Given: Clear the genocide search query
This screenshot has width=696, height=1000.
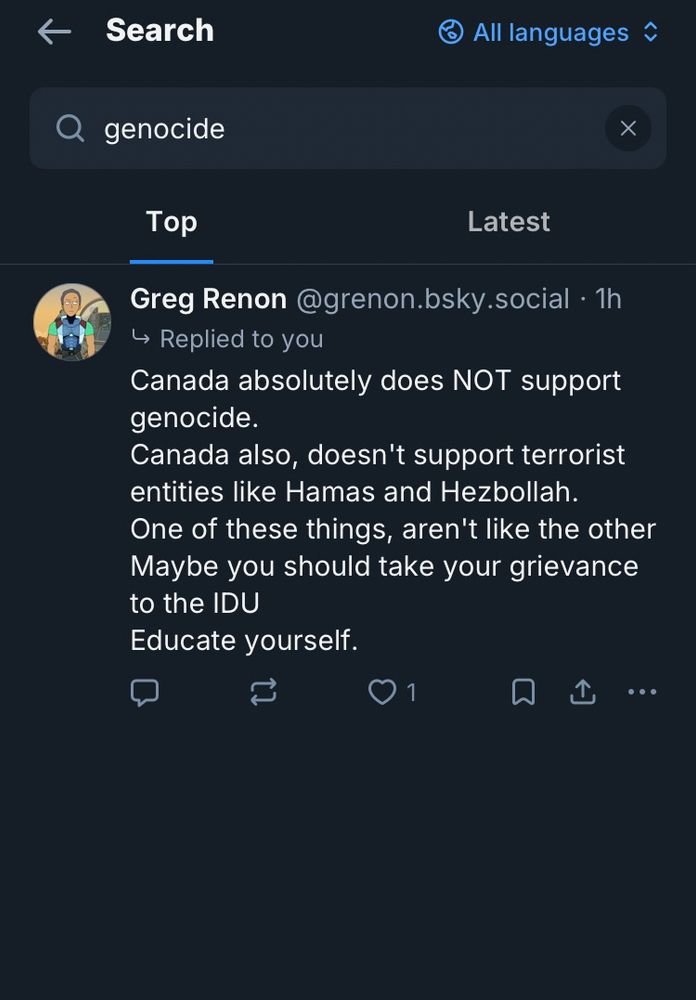Looking at the screenshot, I should pos(628,128).
